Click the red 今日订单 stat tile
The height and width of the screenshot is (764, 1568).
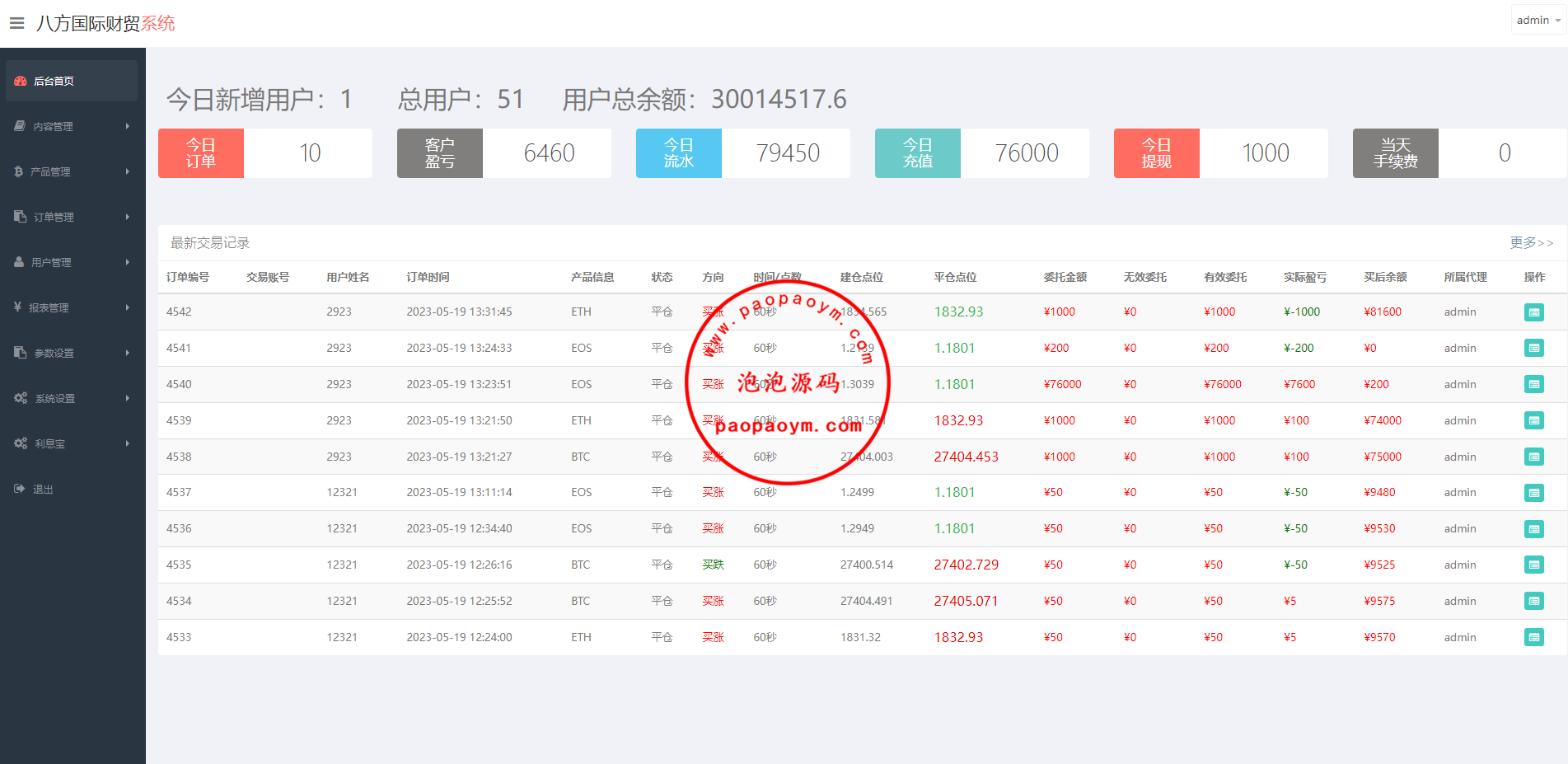(201, 153)
